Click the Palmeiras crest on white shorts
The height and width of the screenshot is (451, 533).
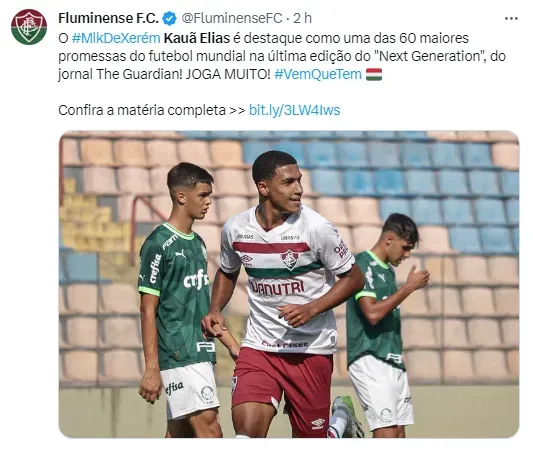(207, 394)
